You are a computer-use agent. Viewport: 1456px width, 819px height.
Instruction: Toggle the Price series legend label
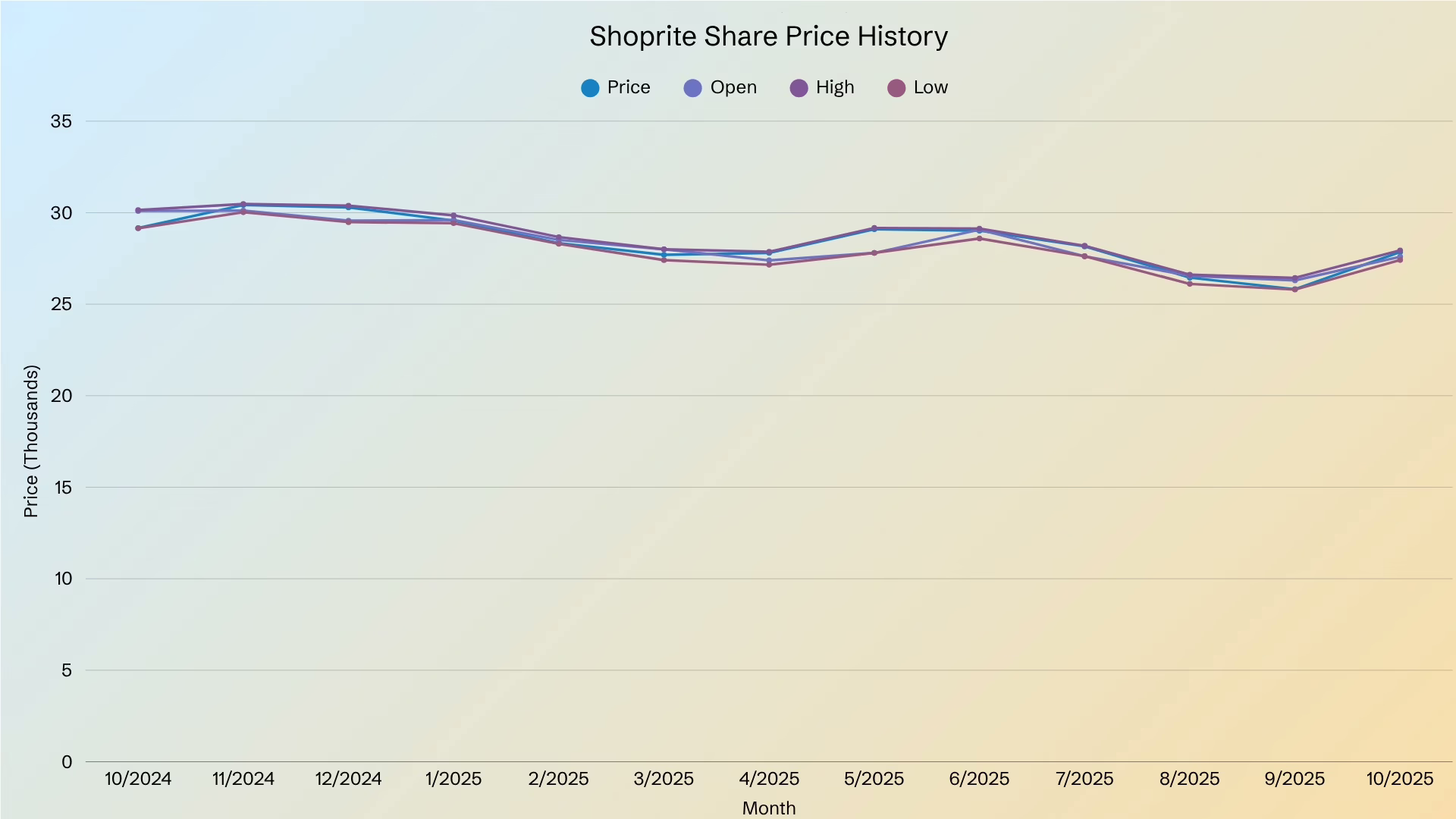(x=629, y=87)
